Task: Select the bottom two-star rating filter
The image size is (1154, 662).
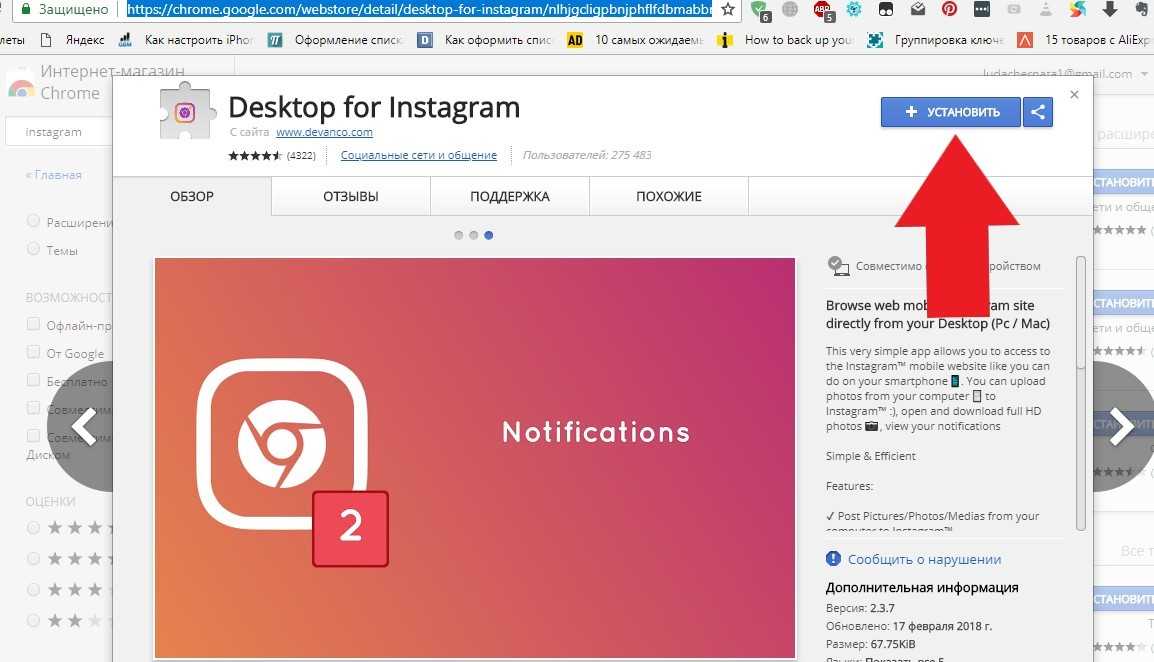Action: [33, 620]
